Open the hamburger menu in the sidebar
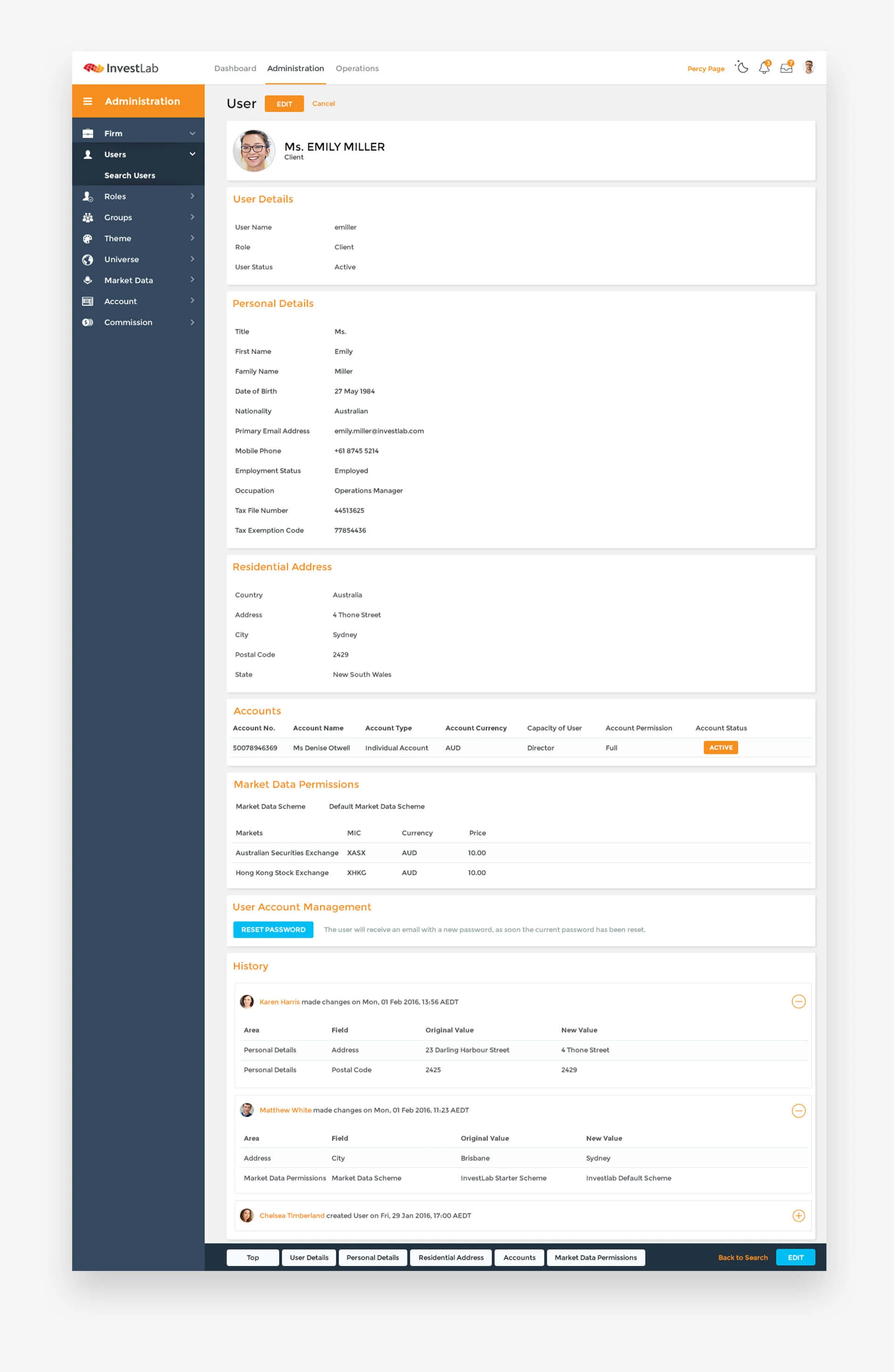The image size is (894, 1372). (88, 101)
